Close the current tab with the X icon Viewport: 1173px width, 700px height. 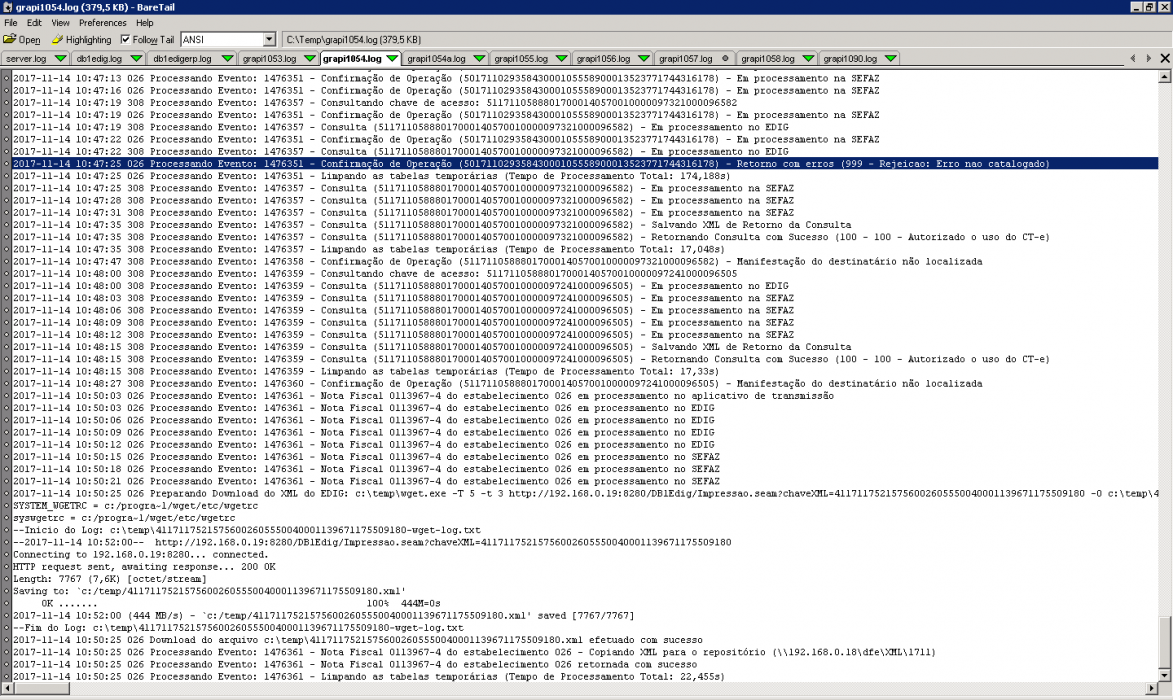(1165, 58)
